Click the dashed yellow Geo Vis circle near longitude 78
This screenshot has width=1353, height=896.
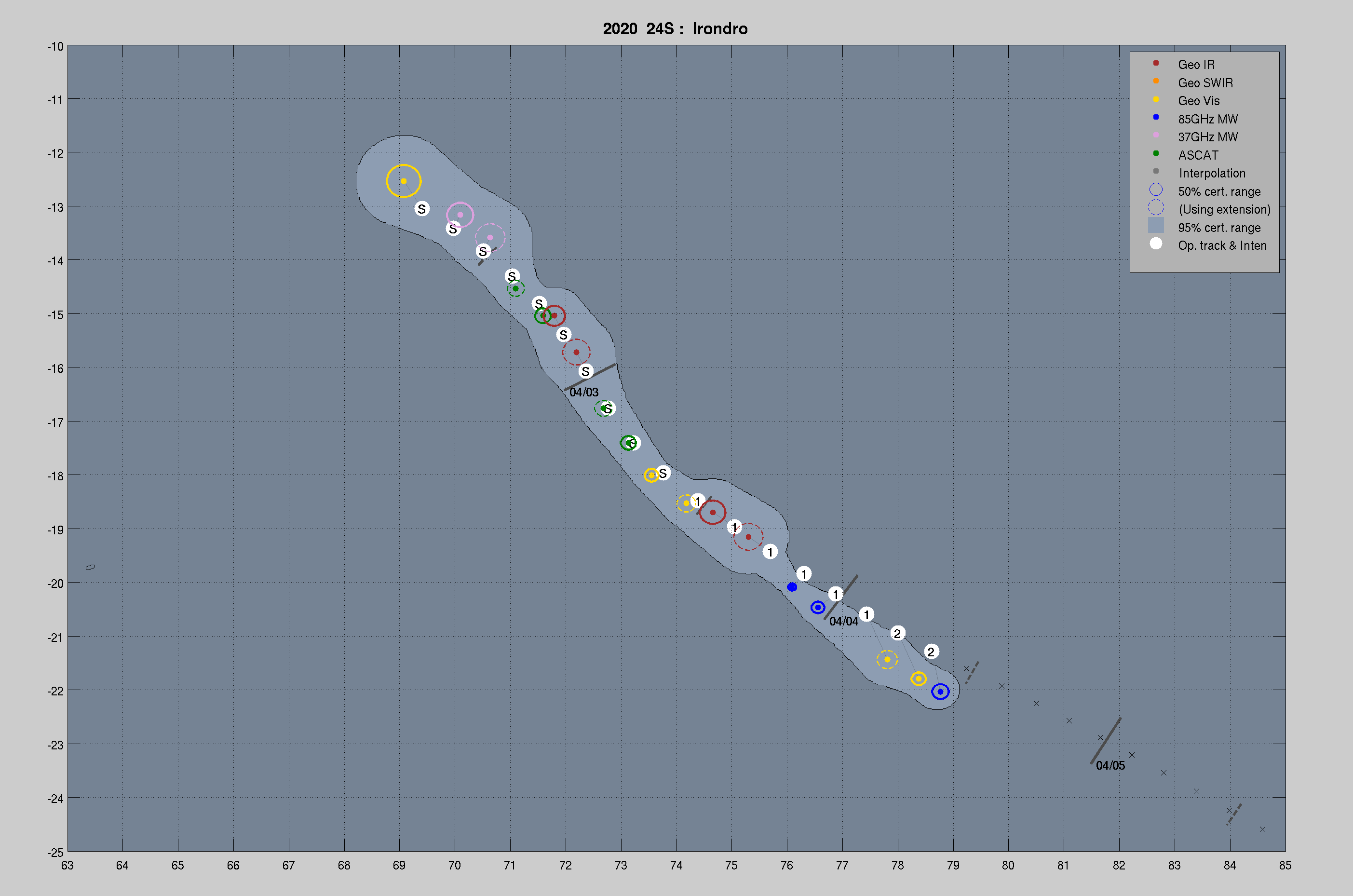[x=887, y=659]
